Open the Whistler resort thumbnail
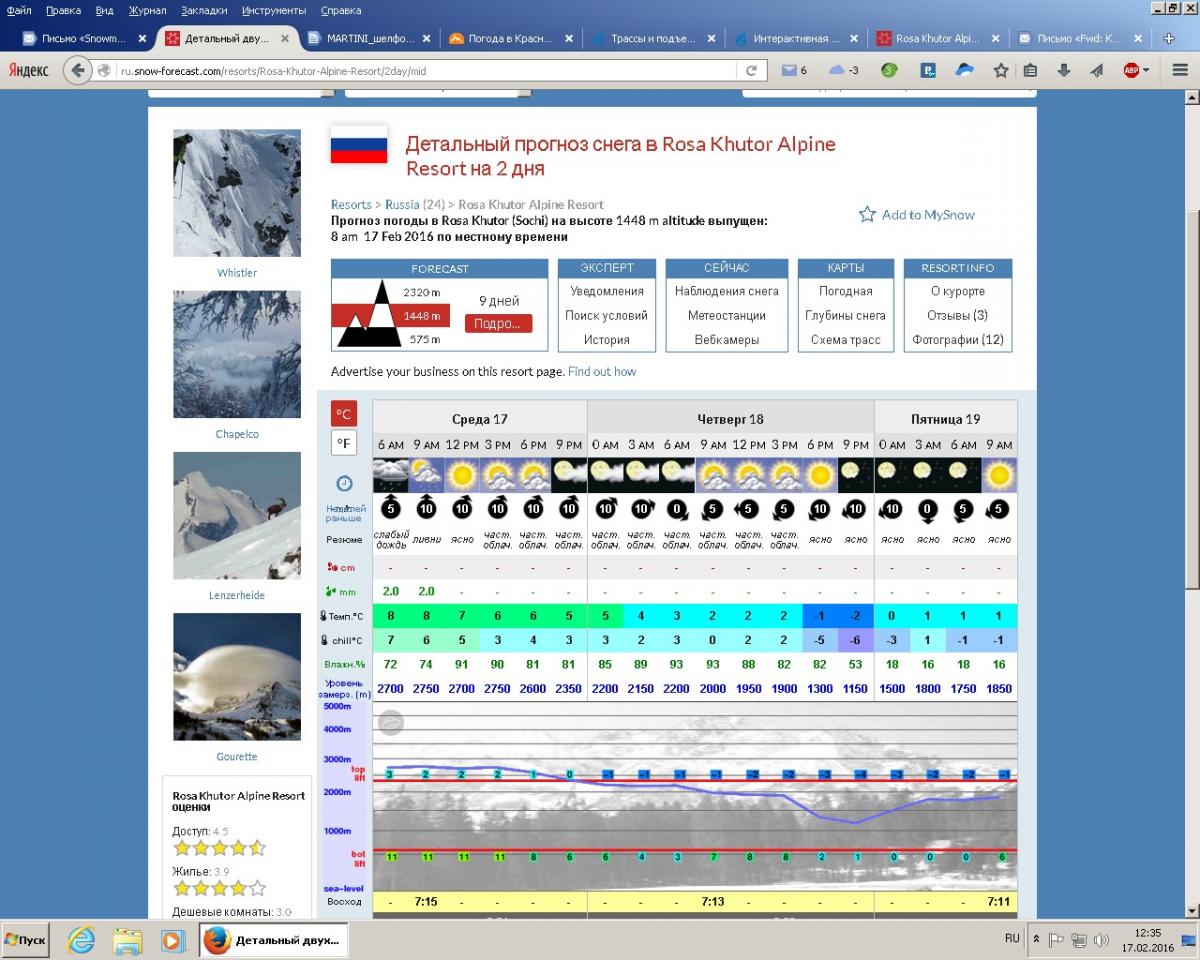1200x960 pixels. coord(237,194)
